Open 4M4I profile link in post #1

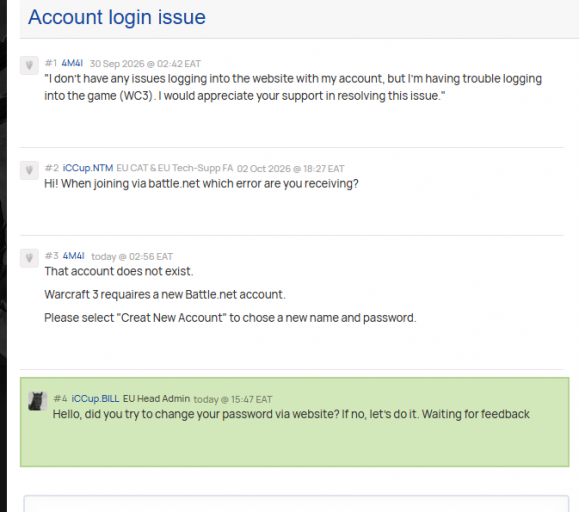(72, 63)
